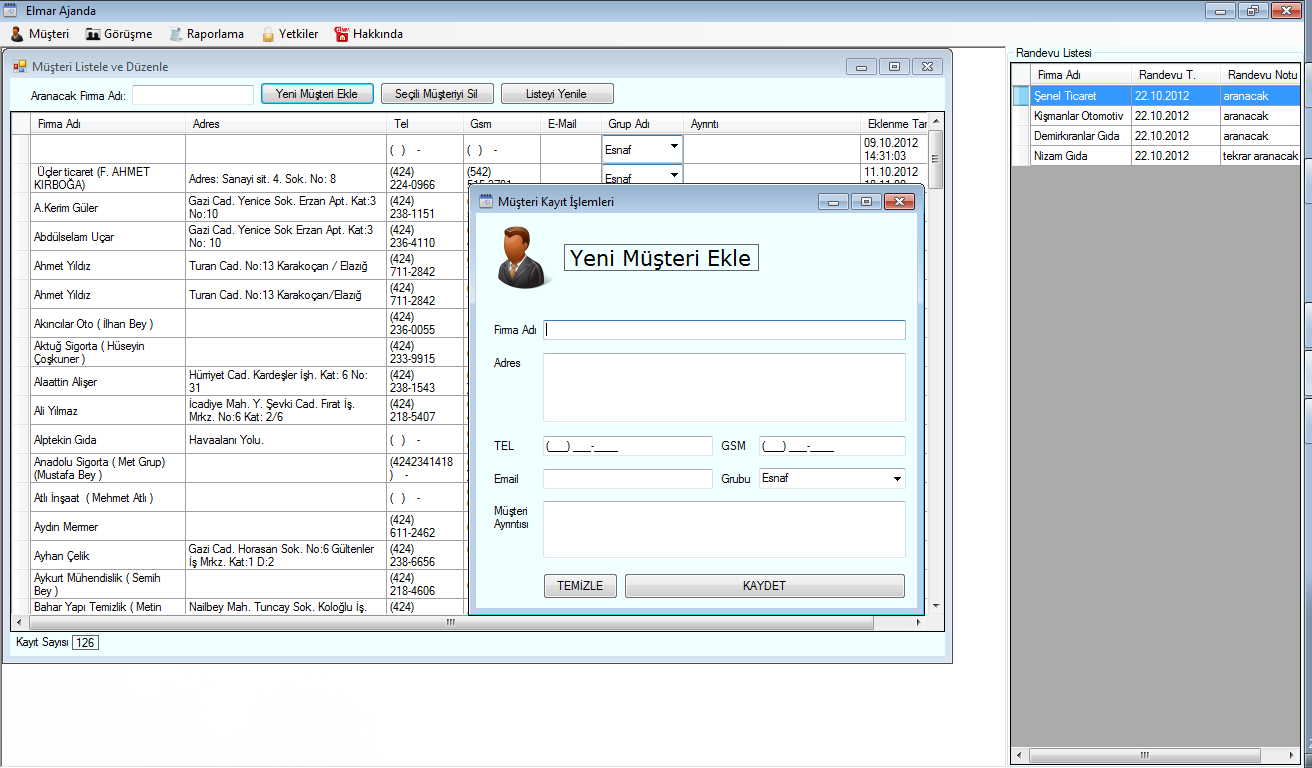Click the Müşteri menu icon
The width and height of the screenshot is (1312, 768).
click(x=16, y=34)
